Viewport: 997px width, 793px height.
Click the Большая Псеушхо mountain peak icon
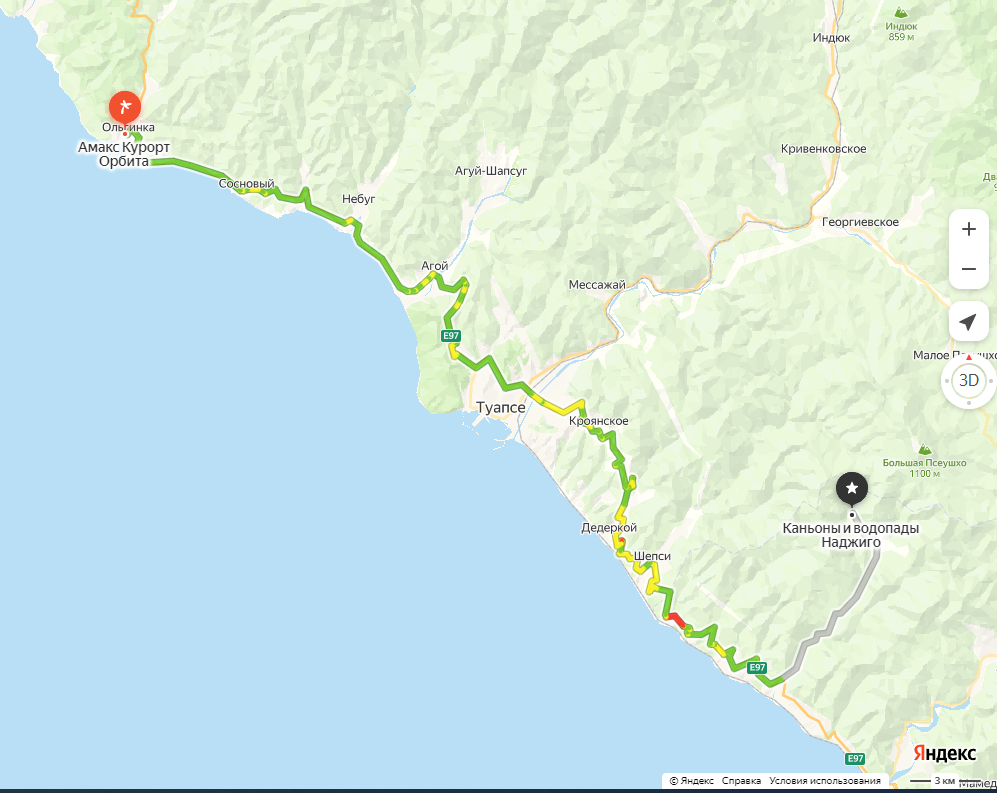coord(925,449)
